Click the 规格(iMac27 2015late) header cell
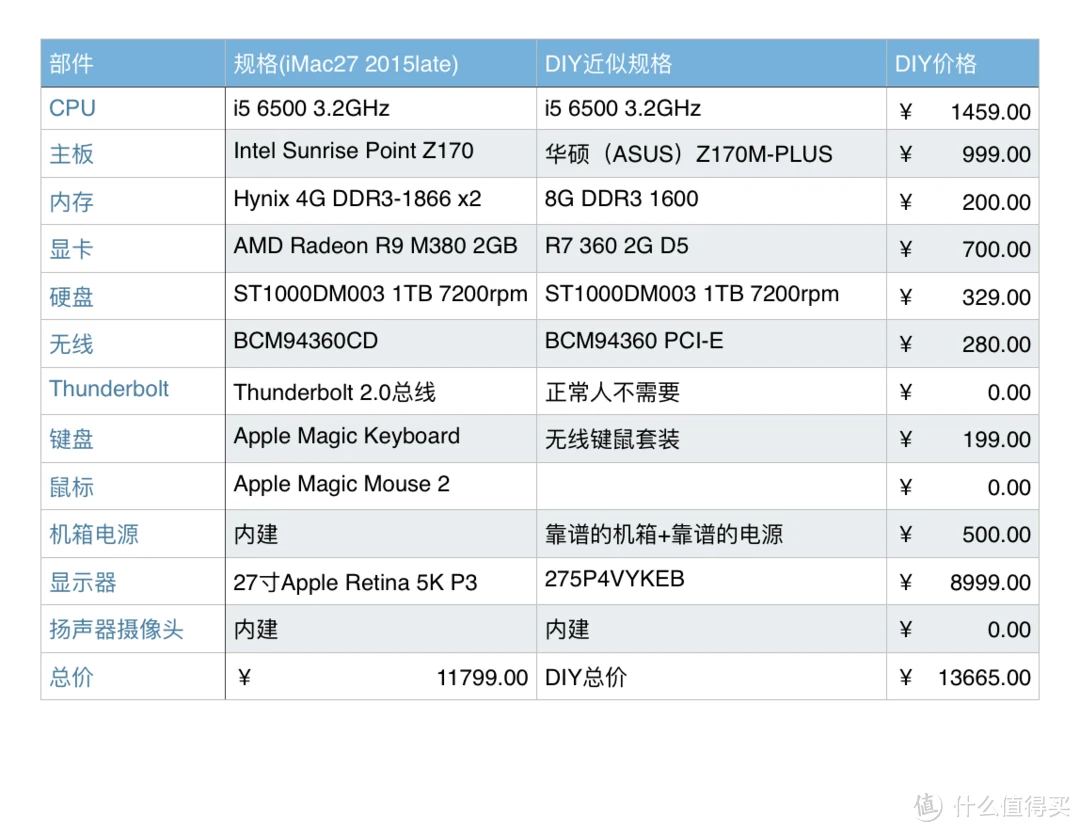 (381, 63)
